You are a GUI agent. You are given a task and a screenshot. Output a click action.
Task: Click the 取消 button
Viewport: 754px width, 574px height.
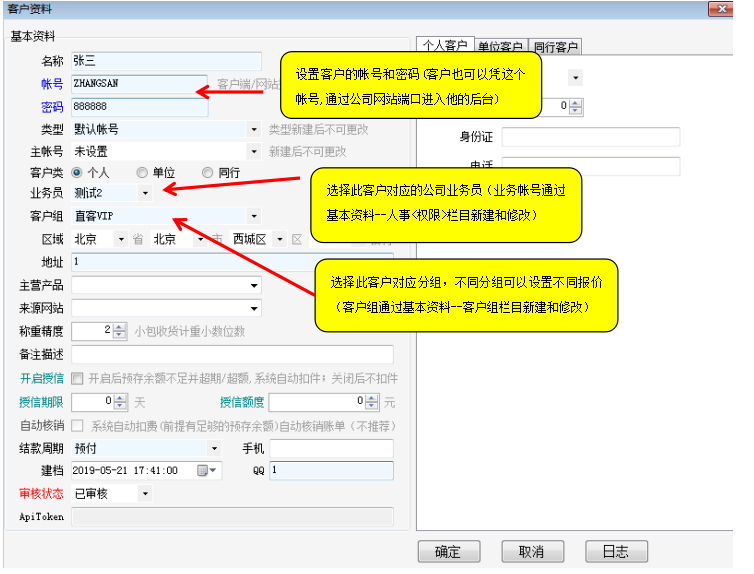click(531, 552)
